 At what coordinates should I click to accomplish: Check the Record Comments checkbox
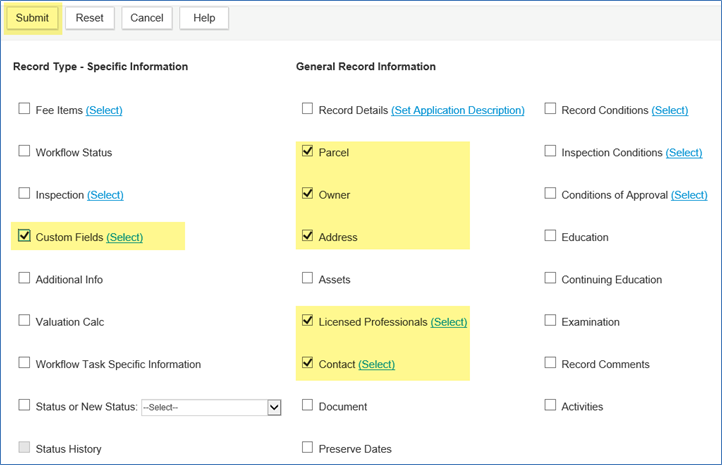[x=550, y=363]
